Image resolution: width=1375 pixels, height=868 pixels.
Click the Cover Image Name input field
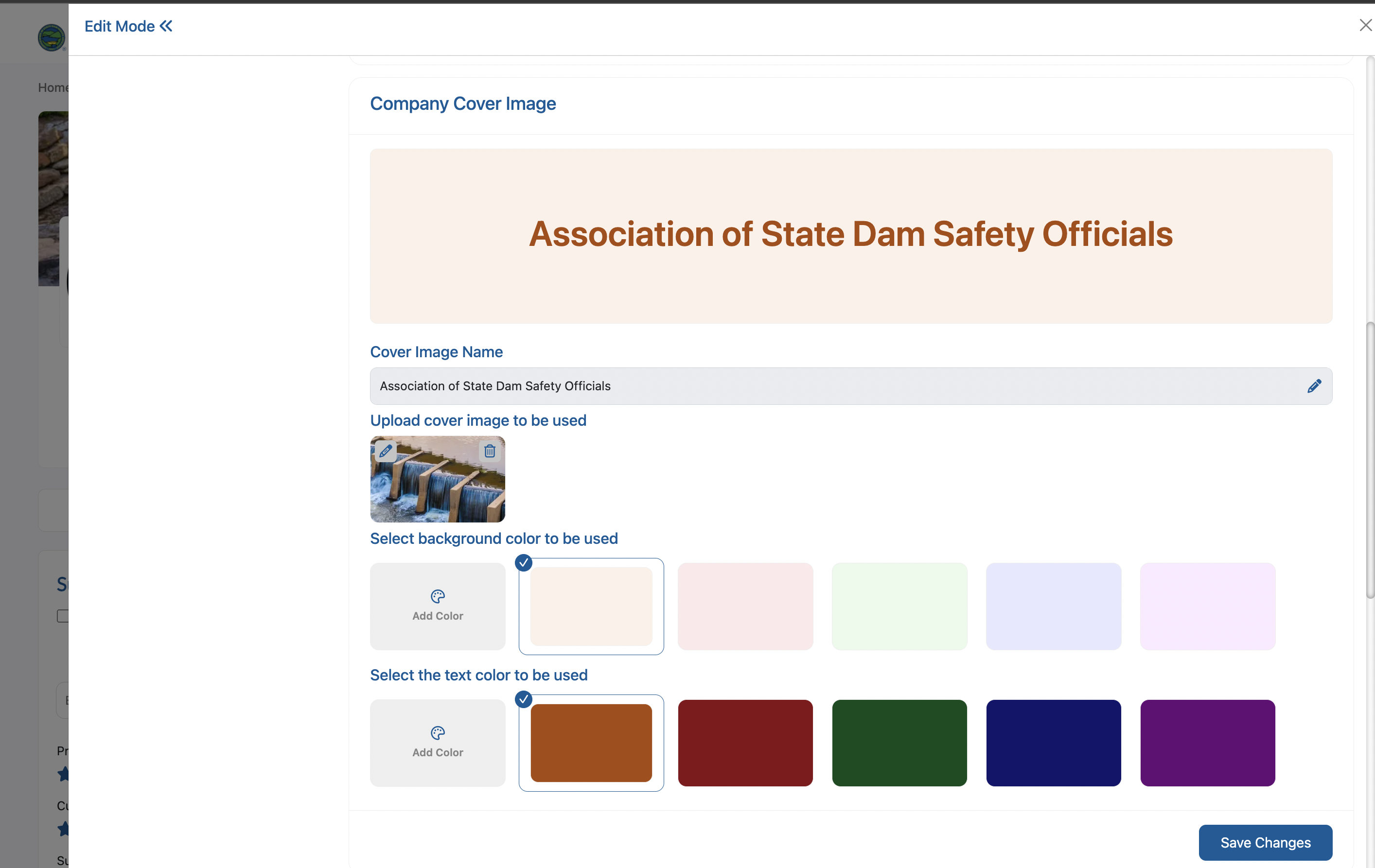point(799,386)
